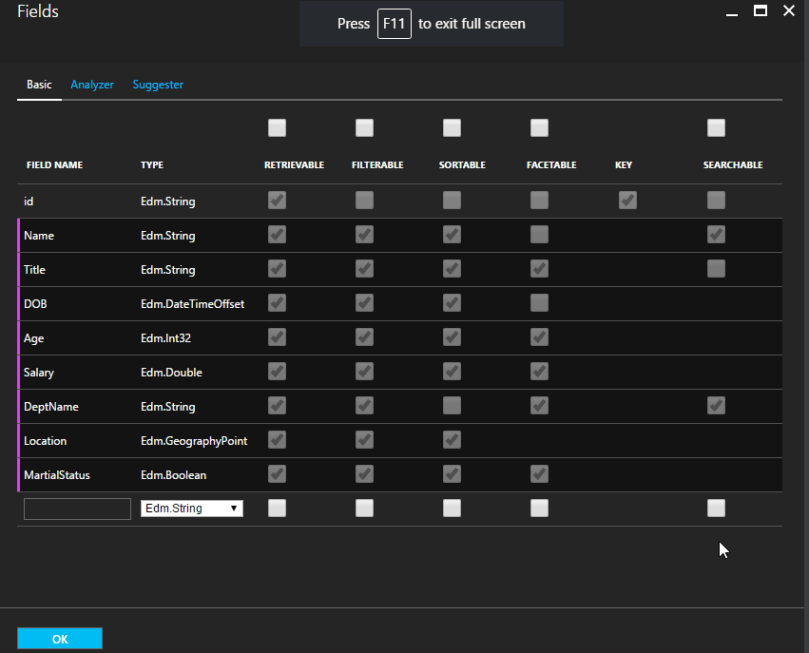Close the Fields panel
Viewport: 809px width, 653px height.
click(789, 11)
